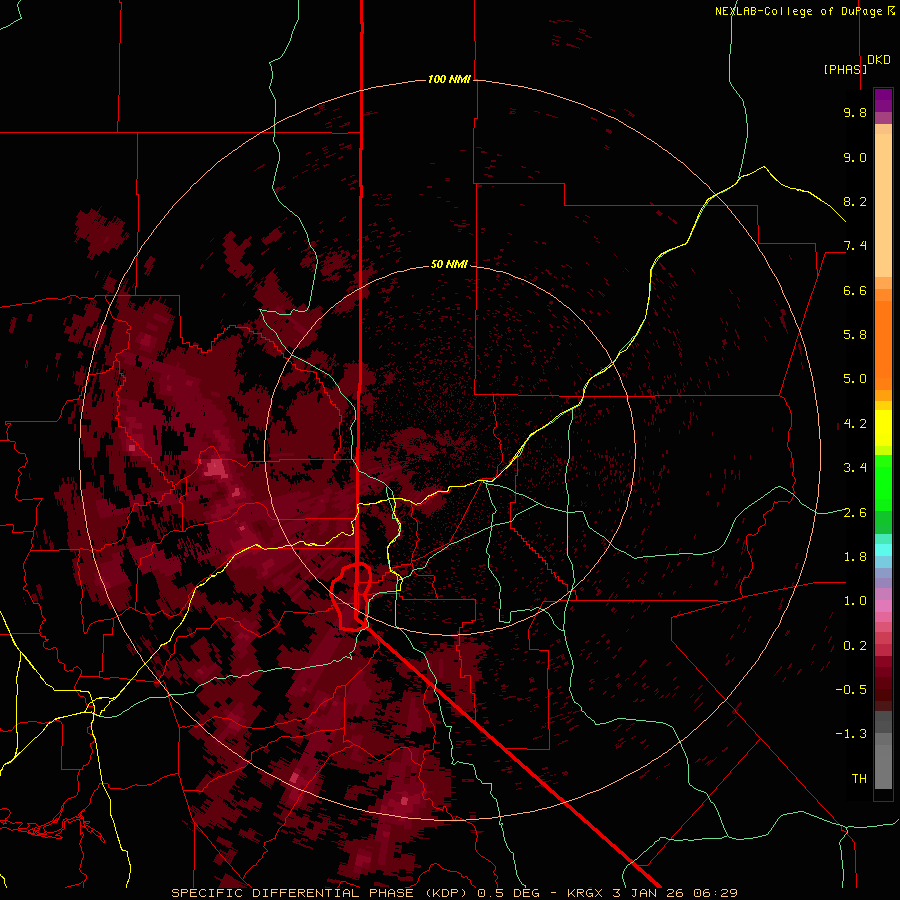The width and height of the screenshot is (900, 900).
Task: Click the 7.4 scale label
Action: pyautogui.click(x=855, y=246)
